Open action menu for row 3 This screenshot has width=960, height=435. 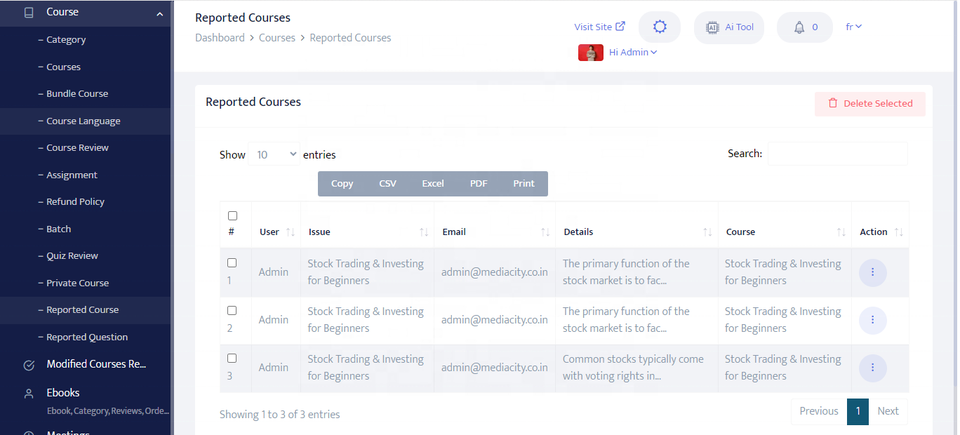872,368
